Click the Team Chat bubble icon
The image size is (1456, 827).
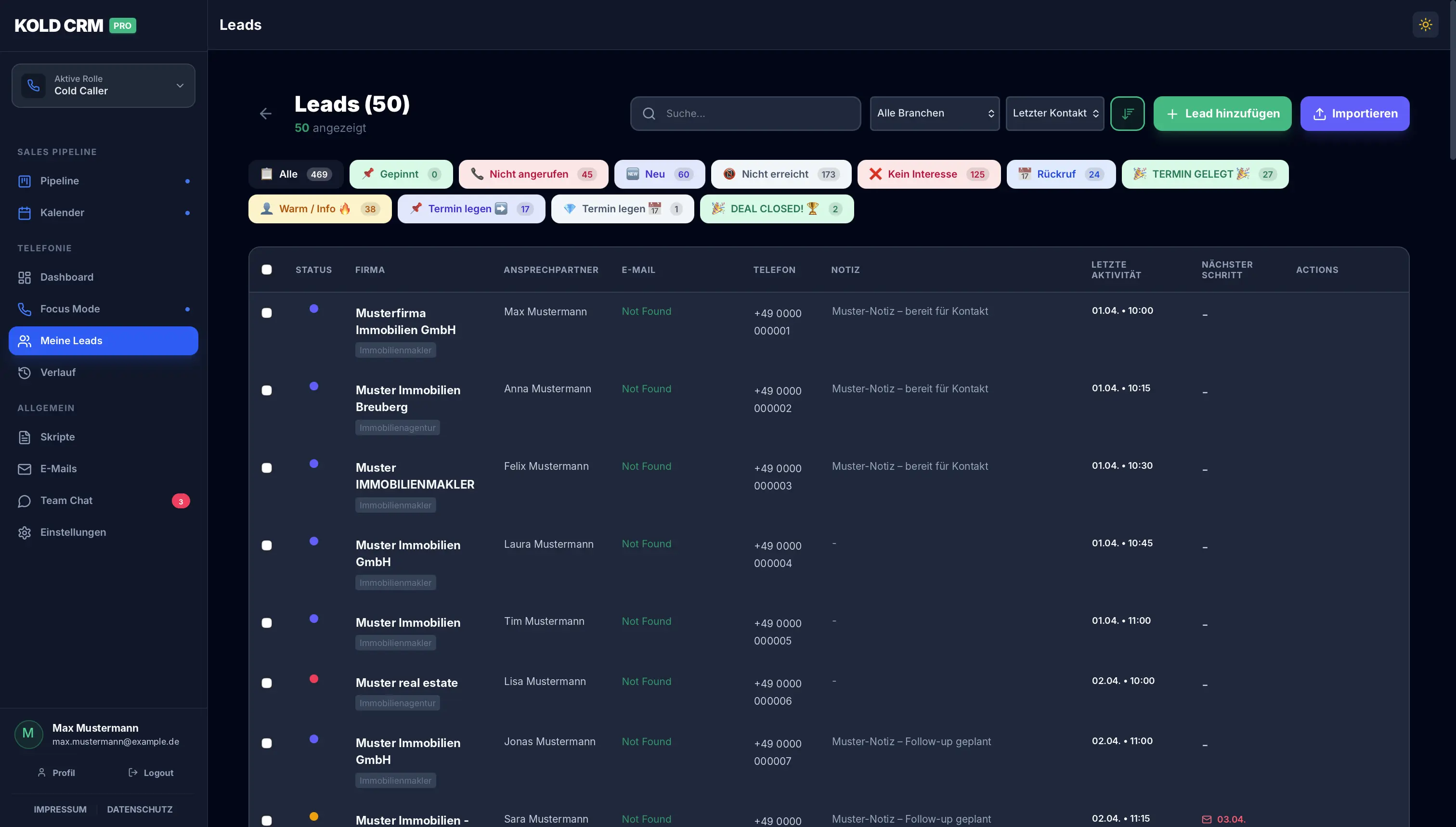pyautogui.click(x=25, y=501)
